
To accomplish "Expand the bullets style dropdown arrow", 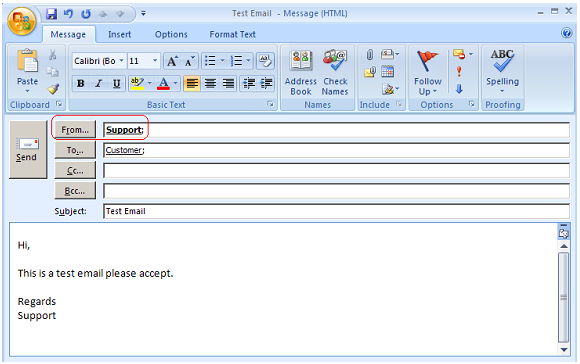I will tap(222, 61).
